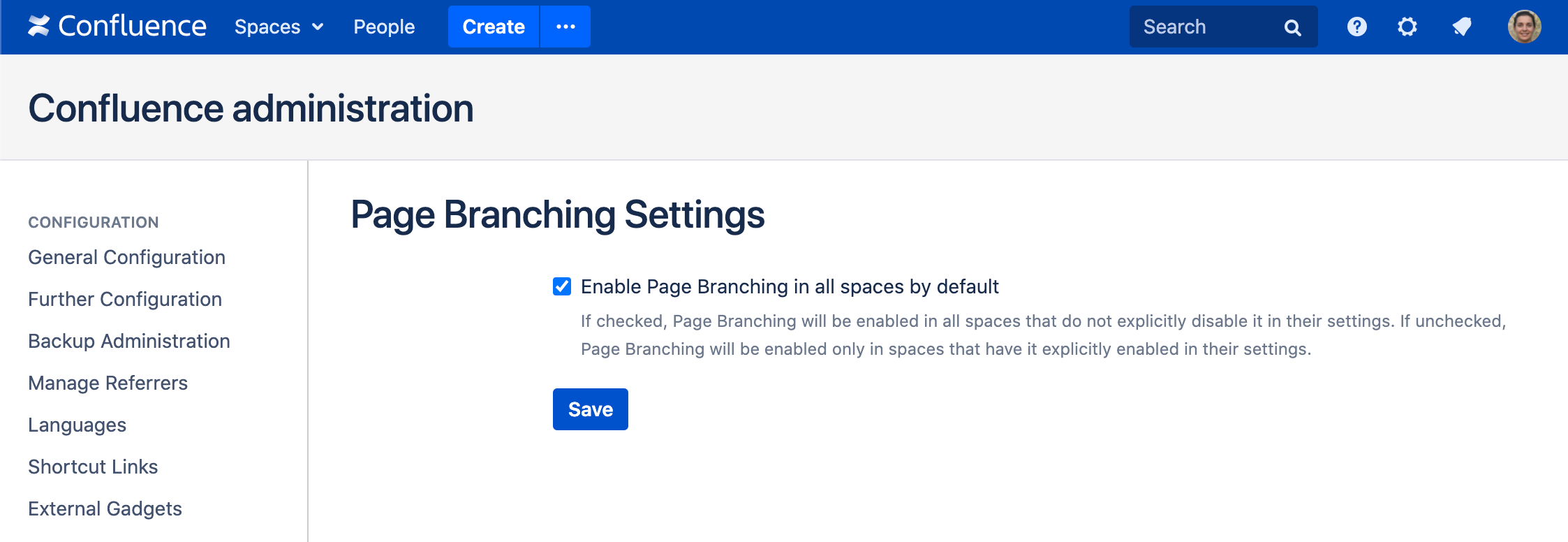Disable Page Branching in all spaces checkbox
The width and height of the screenshot is (1568, 542).
(562, 286)
